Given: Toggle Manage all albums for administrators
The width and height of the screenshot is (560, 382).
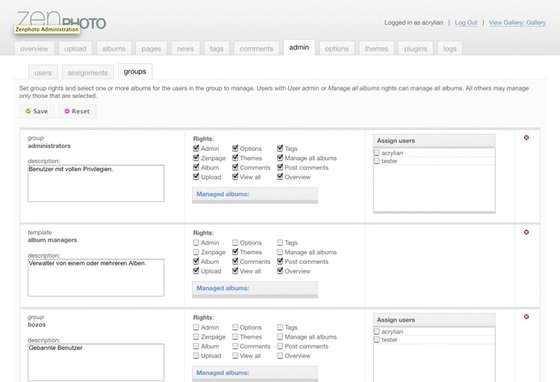Looking at the screenshot, I should [x=280, y=158].
